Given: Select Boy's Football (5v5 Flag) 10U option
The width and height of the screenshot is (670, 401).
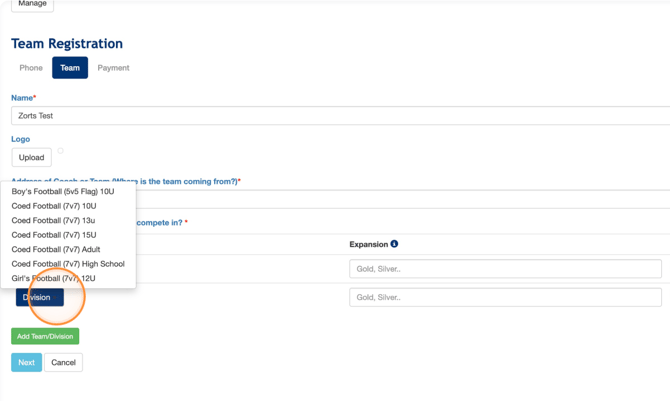Looking at the screenshot, I should (x=63, y=191).
